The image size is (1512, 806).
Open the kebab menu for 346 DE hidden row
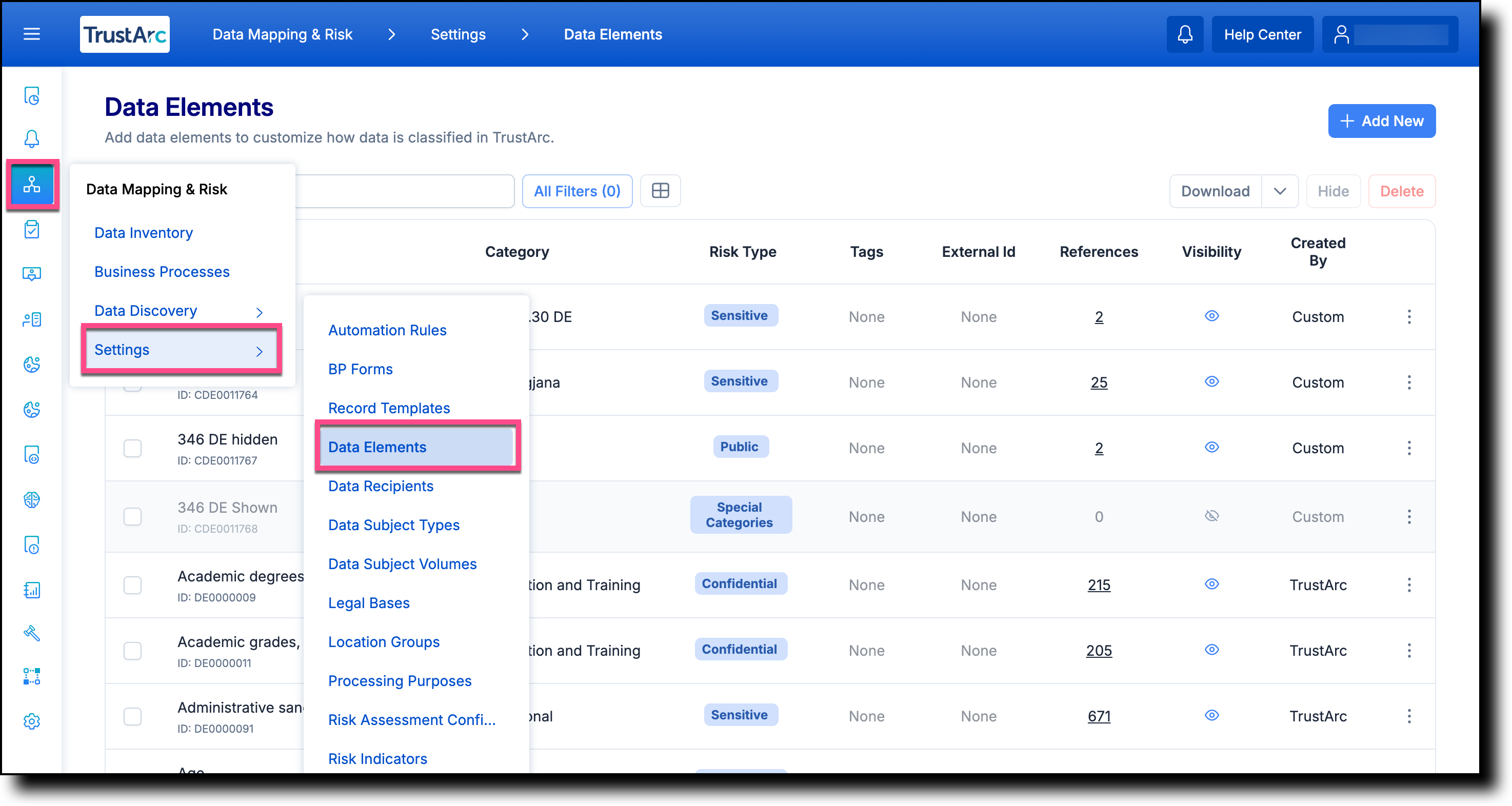(x=1409, y=448)
